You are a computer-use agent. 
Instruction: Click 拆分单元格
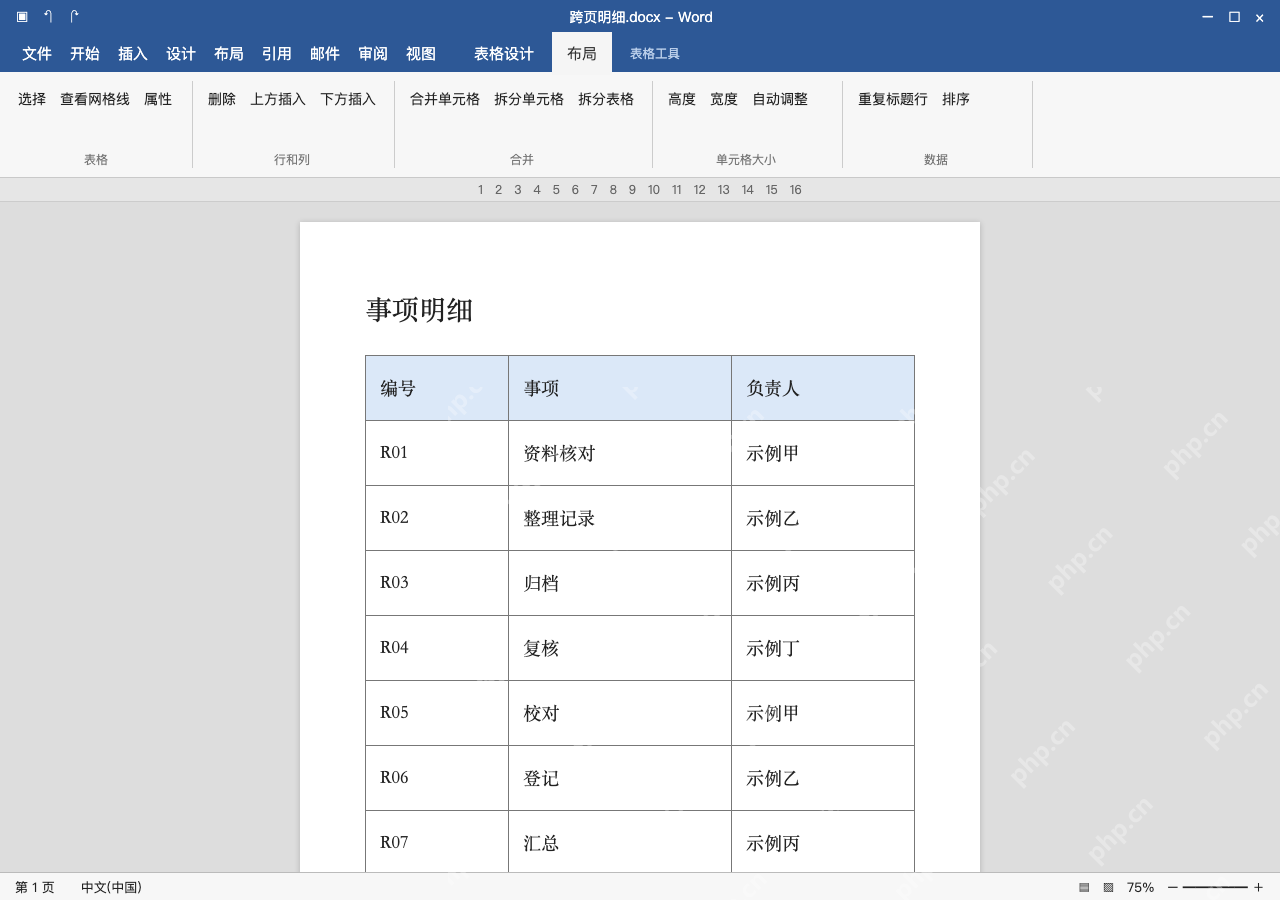tap(529, 99)
